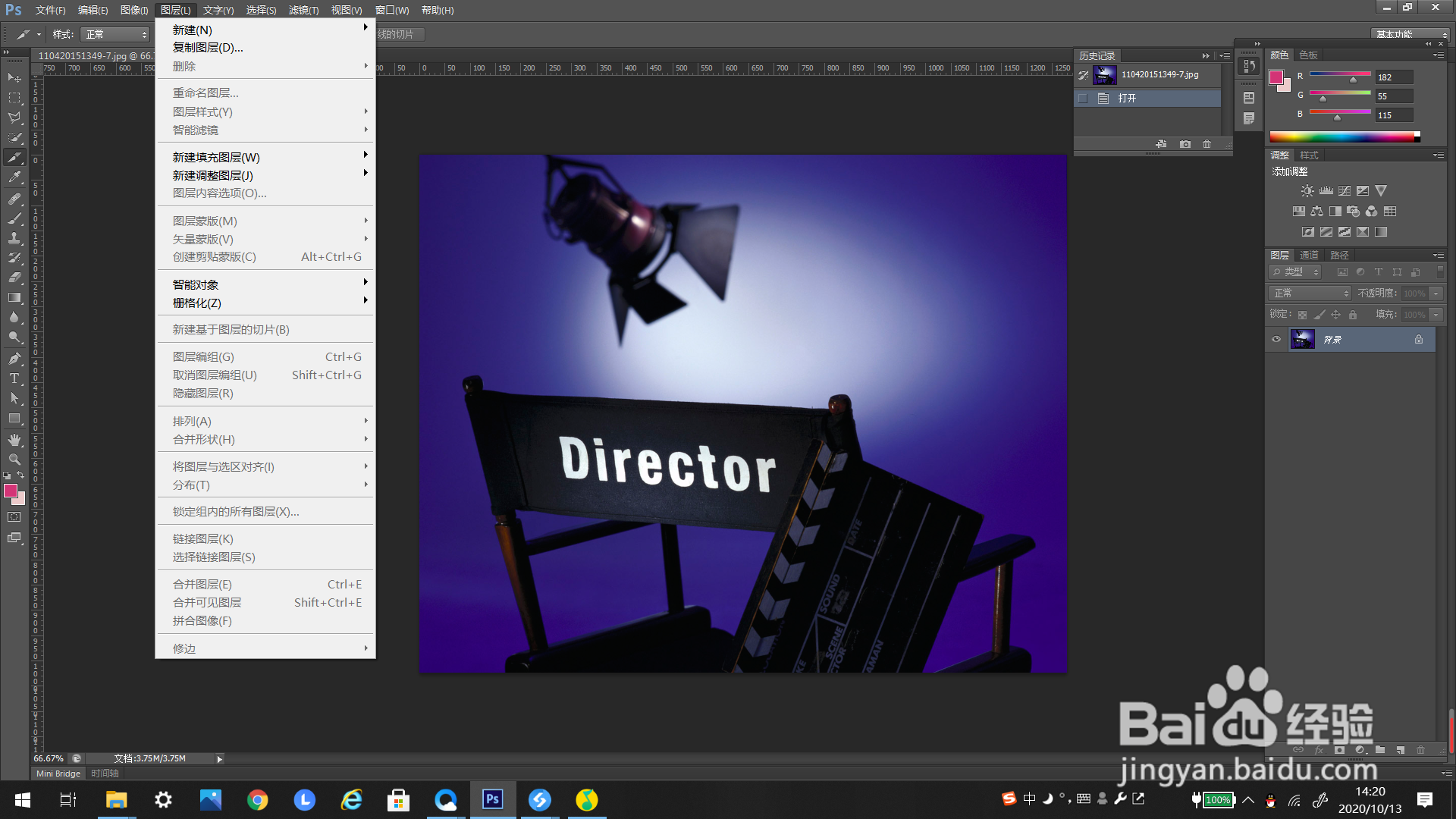Select the Move tool

click(14, 78)
